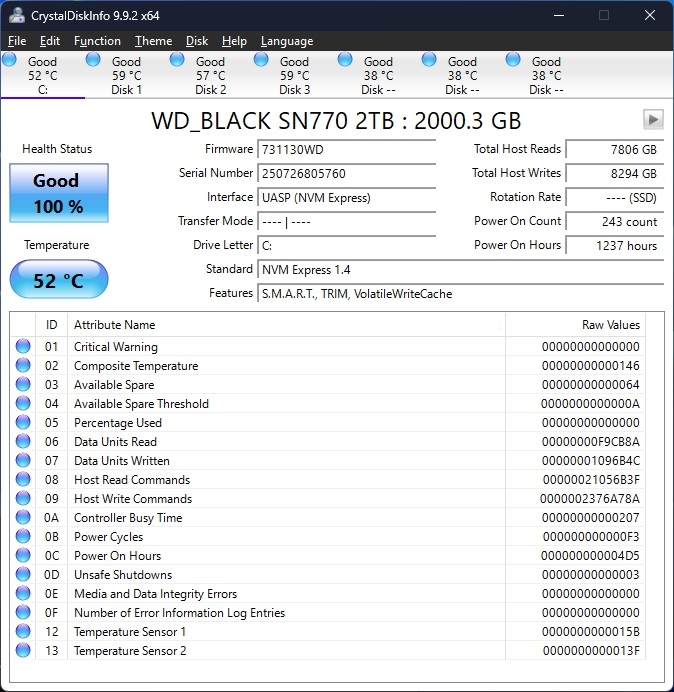674x692 pixels.
Task: Click the 52 °C temperature button
Action: coord(59,279)
